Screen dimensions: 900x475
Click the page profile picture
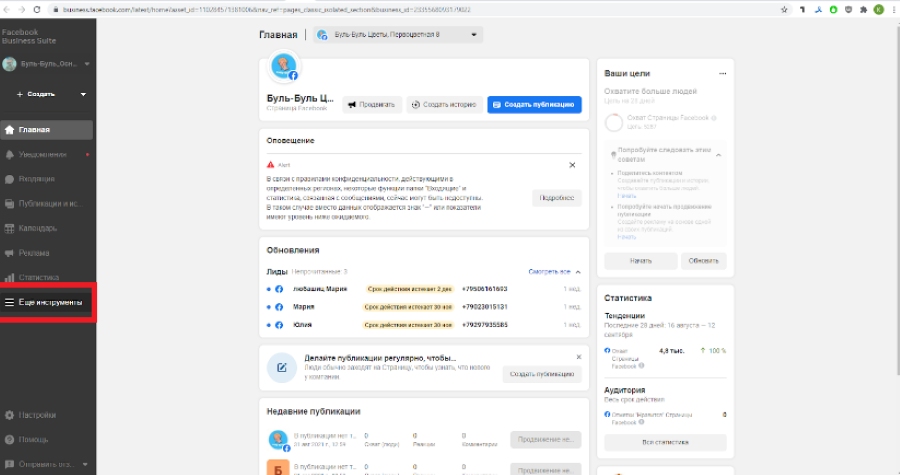[x=284, y=67]
